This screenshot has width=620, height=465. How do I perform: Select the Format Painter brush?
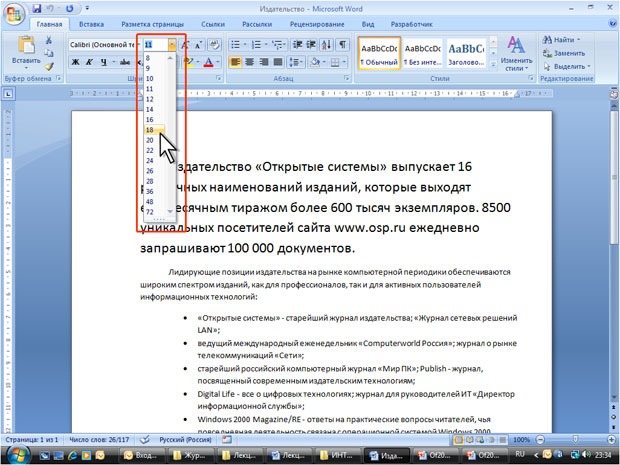point(49,66)
